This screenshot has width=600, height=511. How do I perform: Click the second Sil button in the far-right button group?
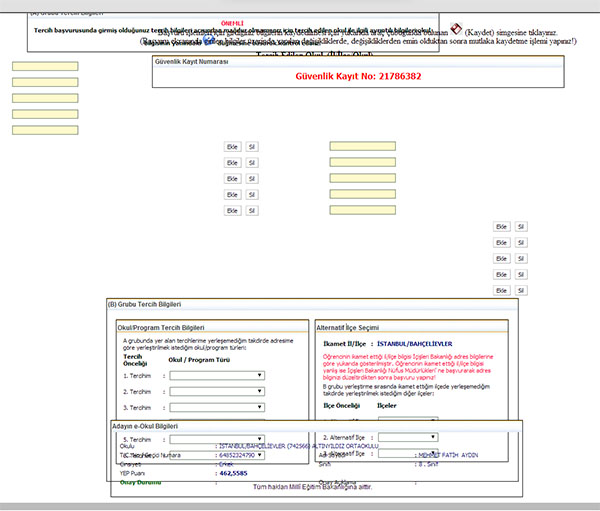pyautogui.click(x=521, y=243)
